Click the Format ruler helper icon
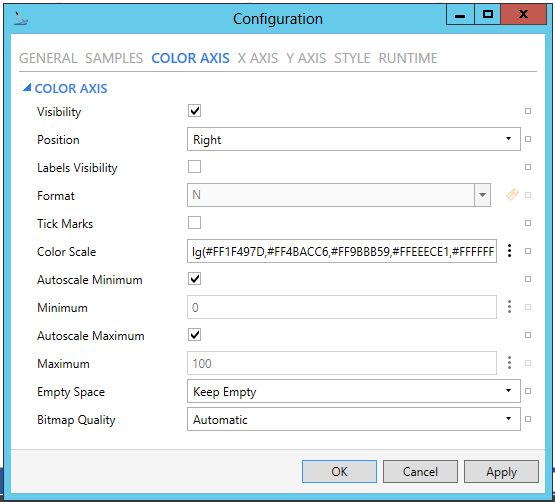Screen dimensions: 555x502 click(512, 195)
